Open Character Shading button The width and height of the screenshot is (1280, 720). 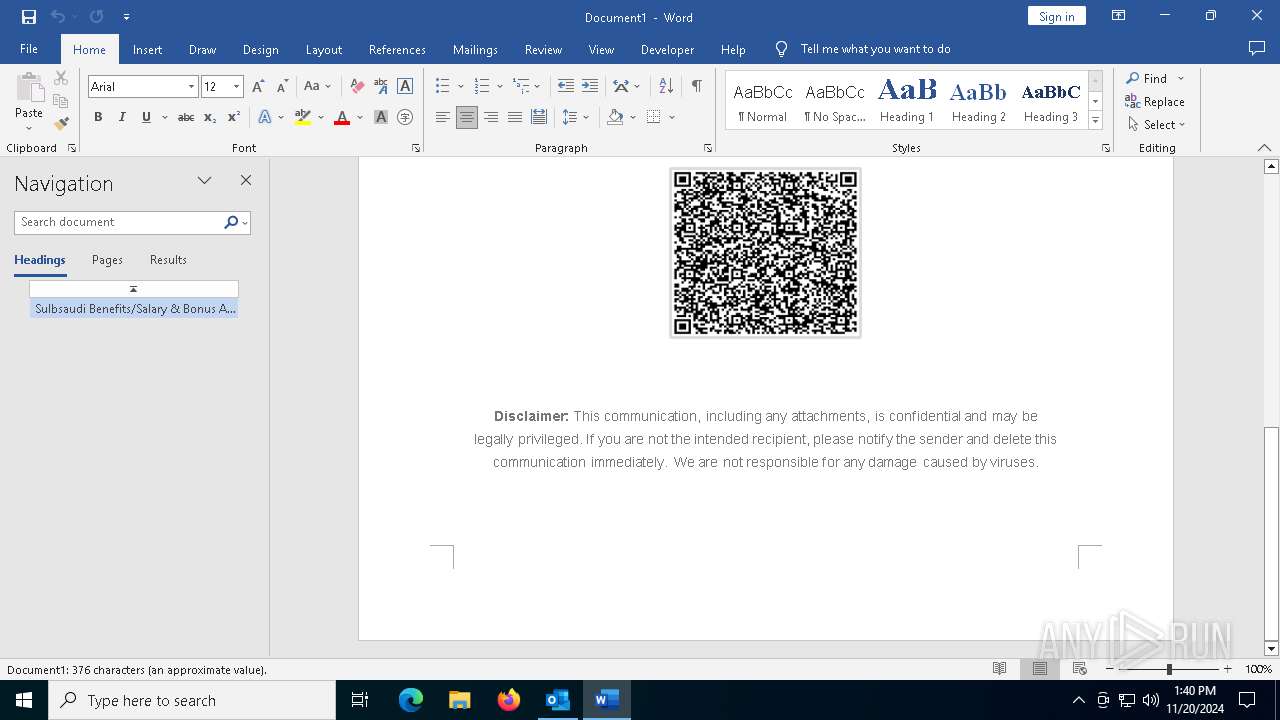click(x=381, y=117)
